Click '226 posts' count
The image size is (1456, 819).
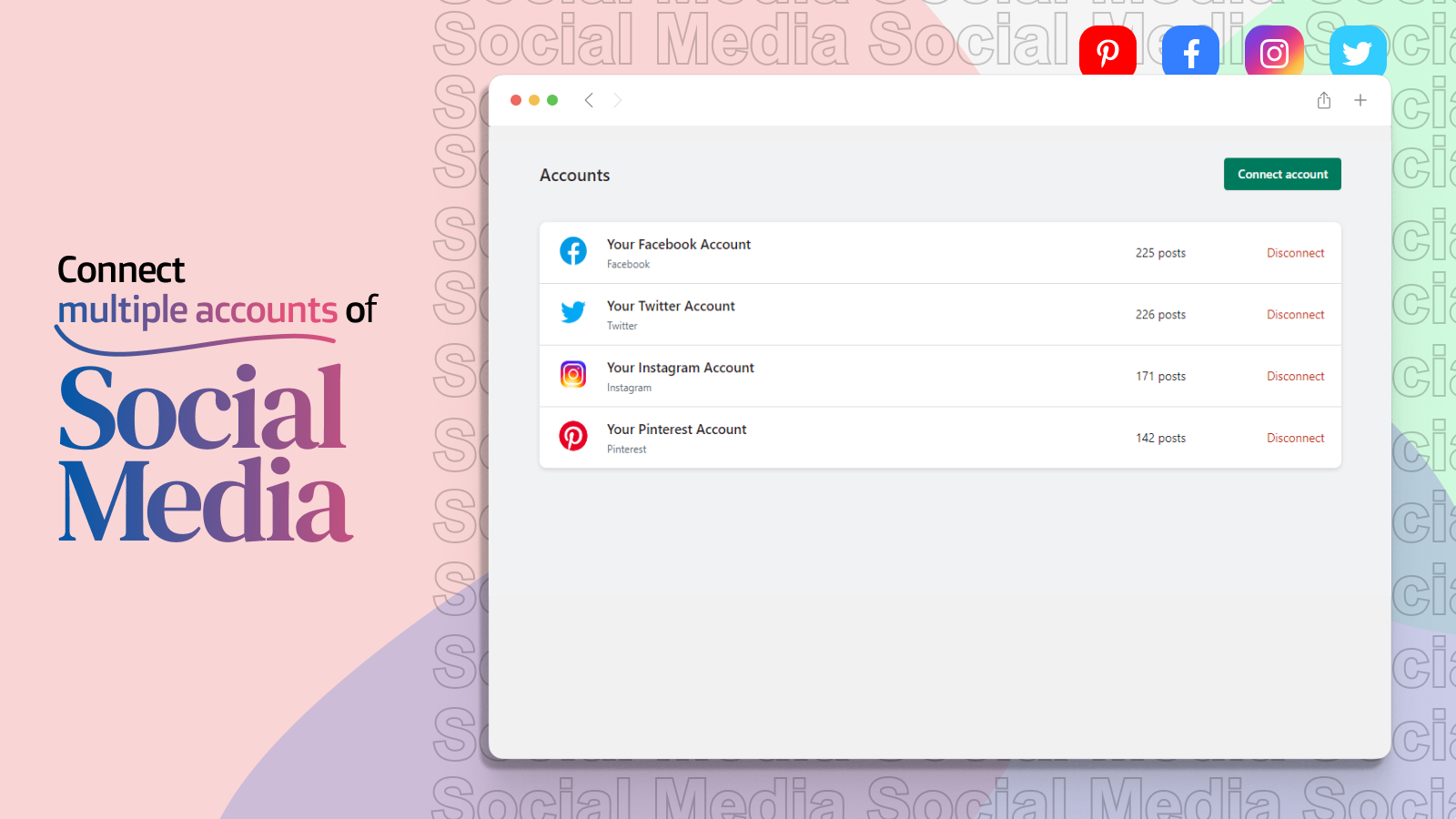click(1160, 315)
